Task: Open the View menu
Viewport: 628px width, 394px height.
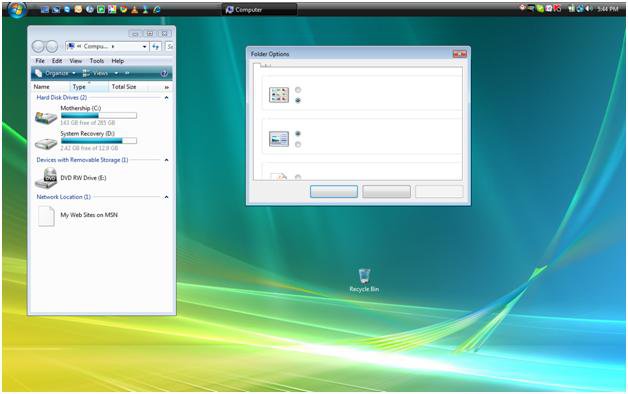Action: (76, 61)
